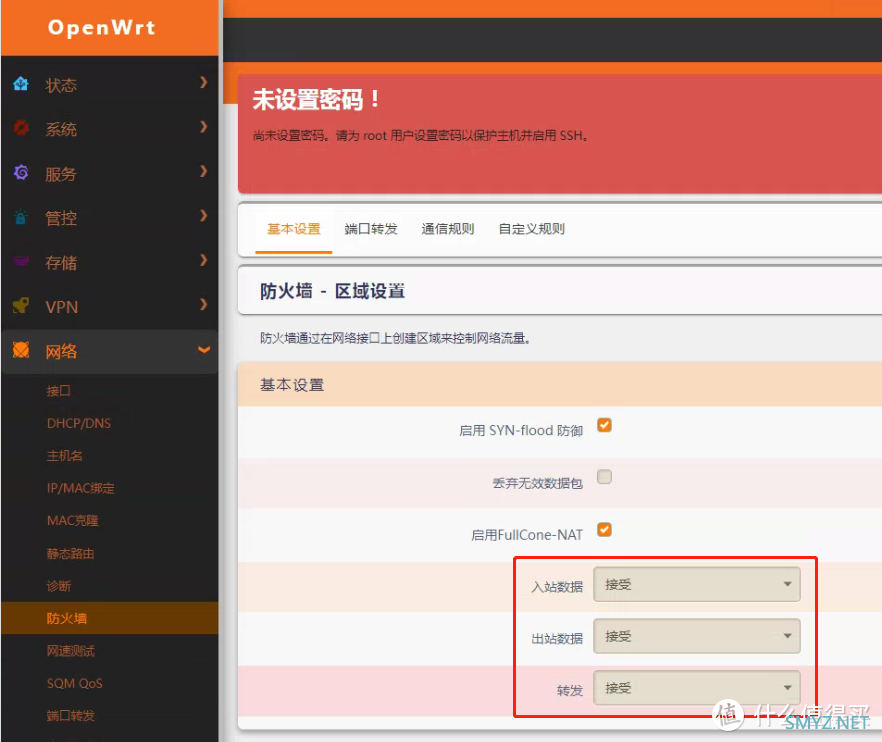
Task: Open MAC克隆 in sidebar
Action: point(73,521)
